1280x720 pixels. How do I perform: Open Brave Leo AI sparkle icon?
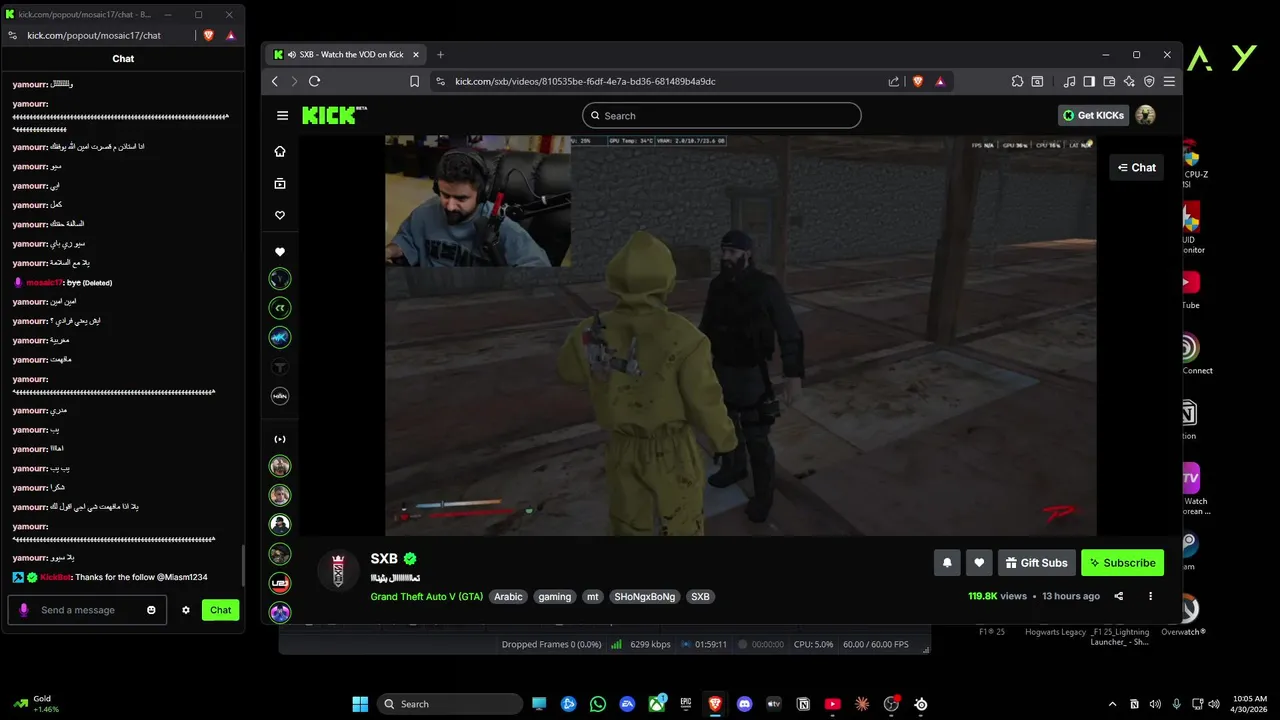tap(1129, 82)
